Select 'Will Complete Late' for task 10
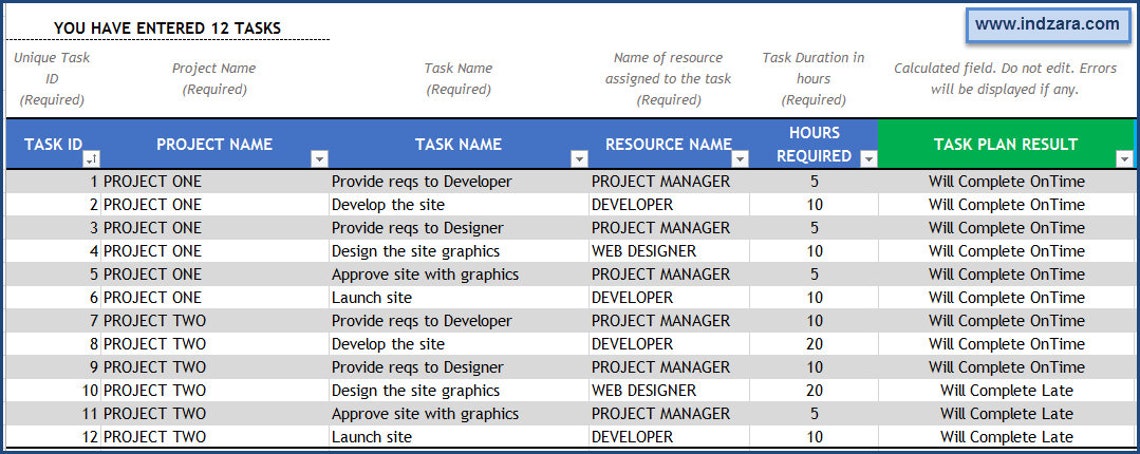 (x=1006, y=391)
